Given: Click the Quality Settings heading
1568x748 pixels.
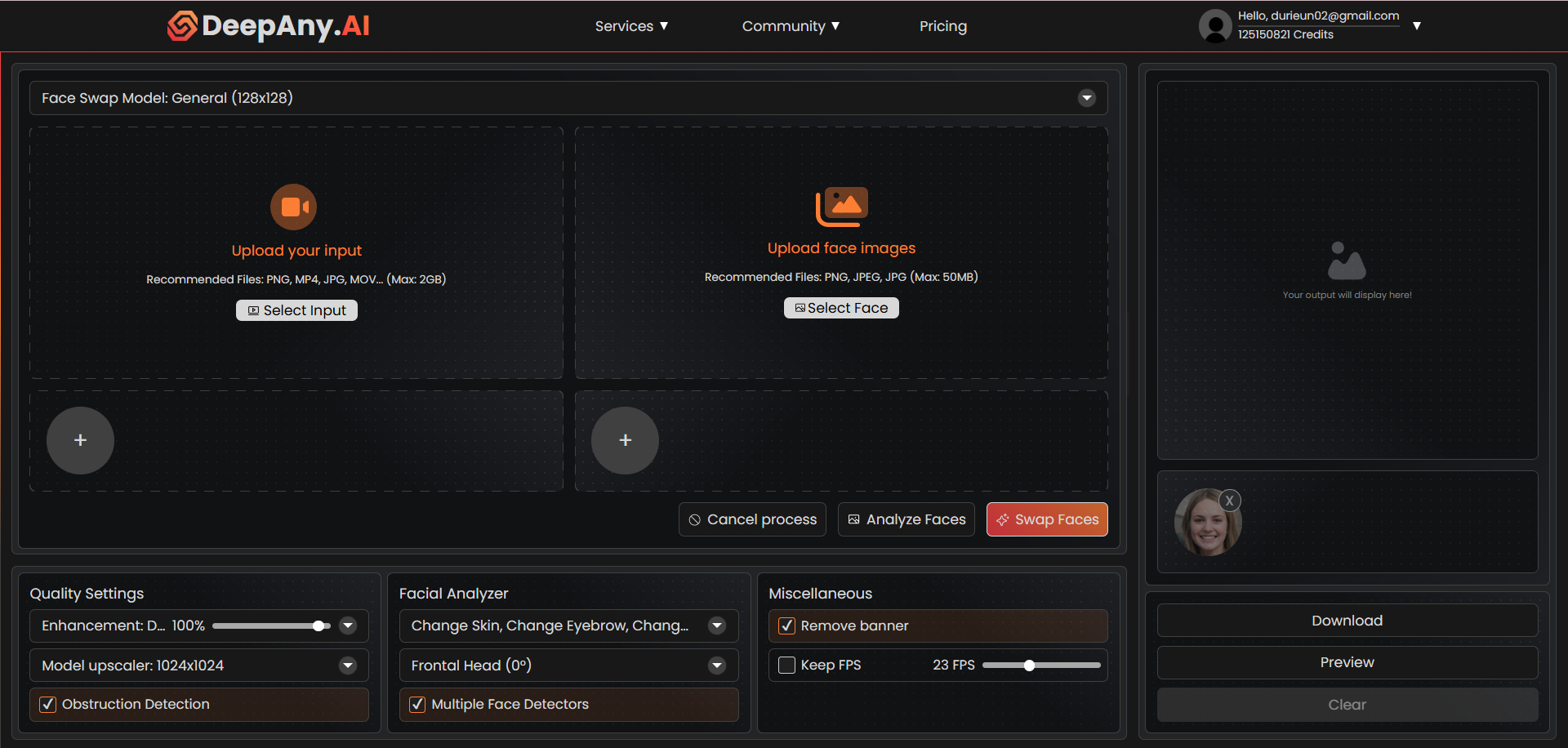Looking at the screenshot, I should 87,594.
